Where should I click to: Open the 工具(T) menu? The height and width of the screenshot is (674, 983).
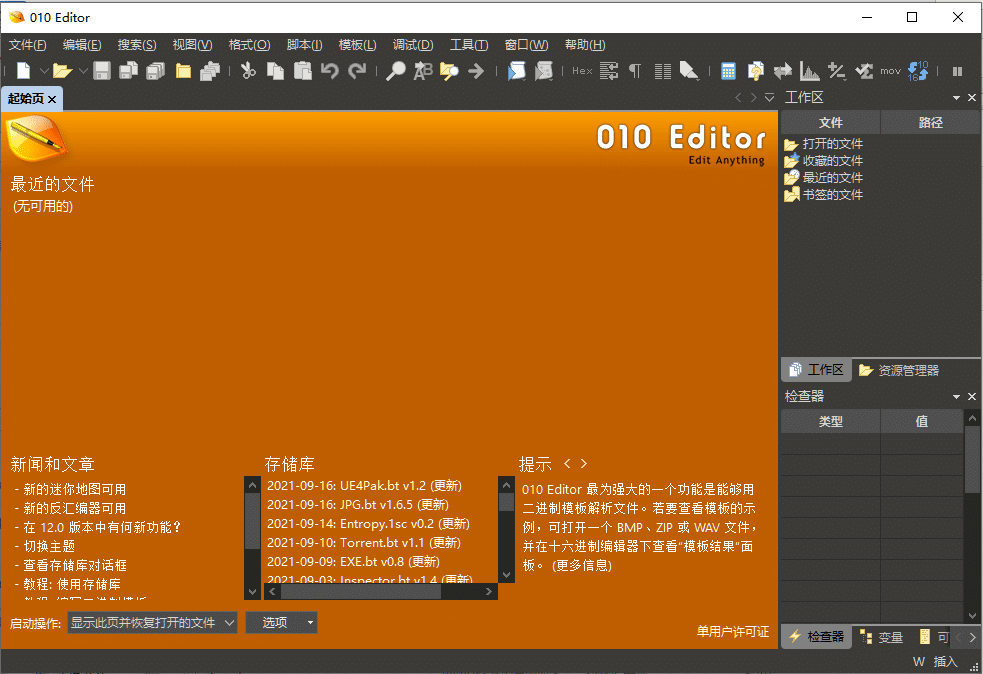coord(469,45)
